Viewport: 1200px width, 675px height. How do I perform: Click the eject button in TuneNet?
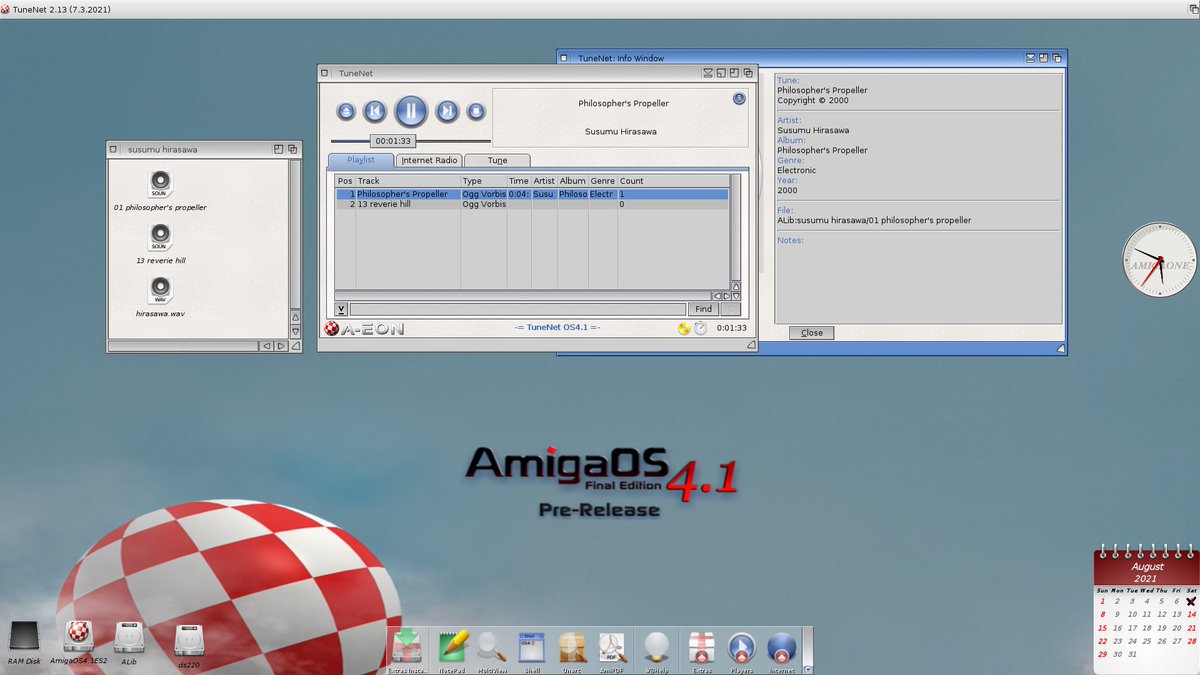[346, 112]
